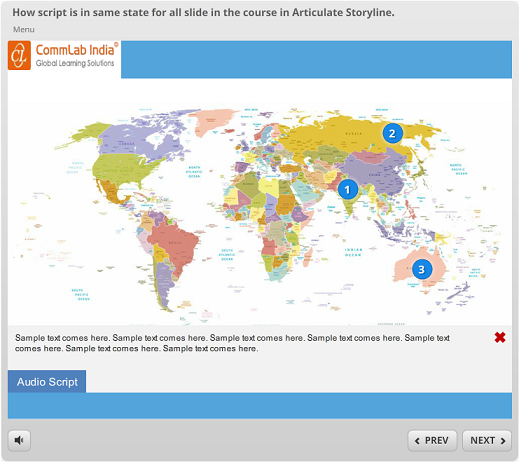Click the slide title heading text

click(x=203, y=12)
